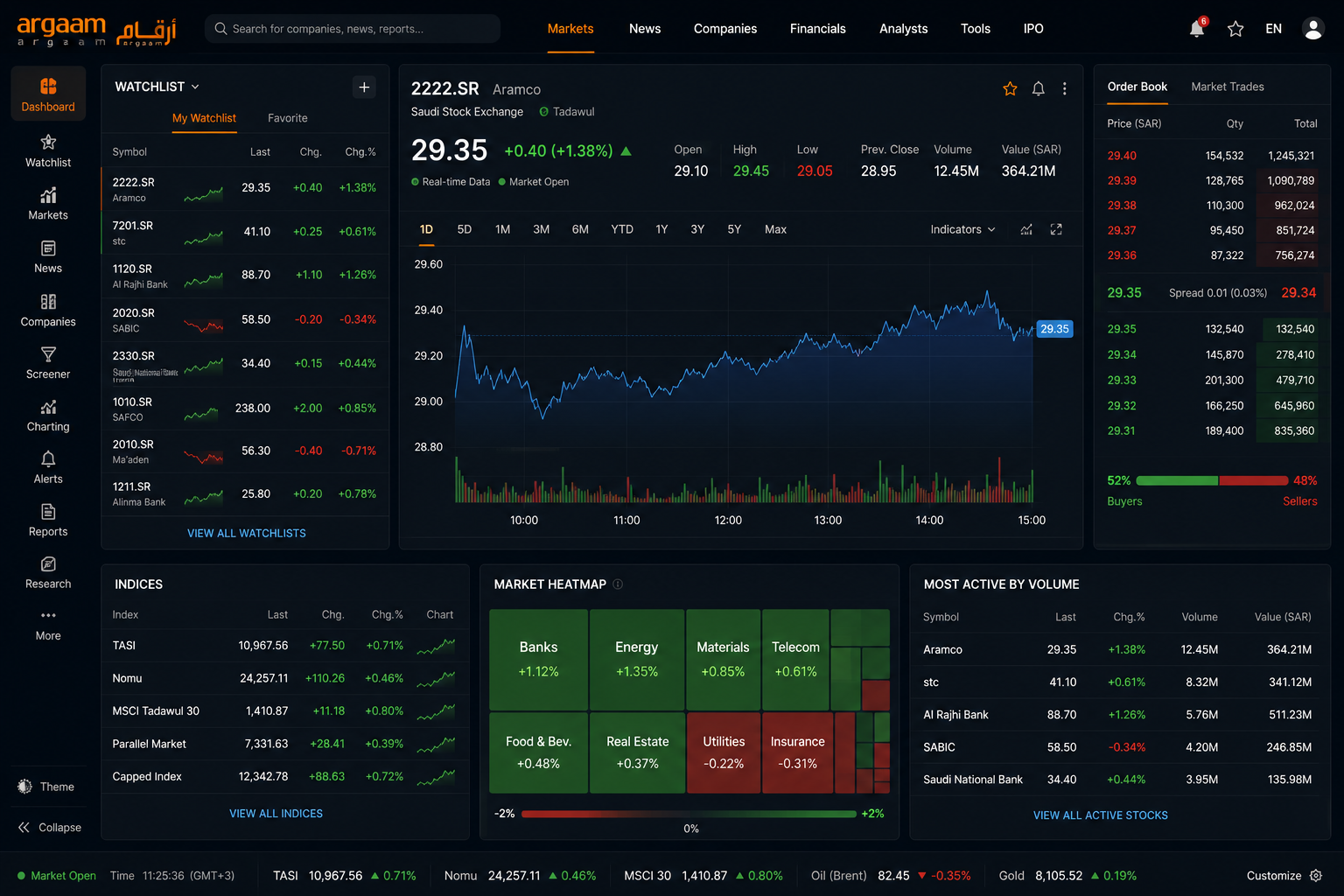Select the YTD chart range
The width and height of the screenshot is (1344, 896).
click(x=622, y=229)
